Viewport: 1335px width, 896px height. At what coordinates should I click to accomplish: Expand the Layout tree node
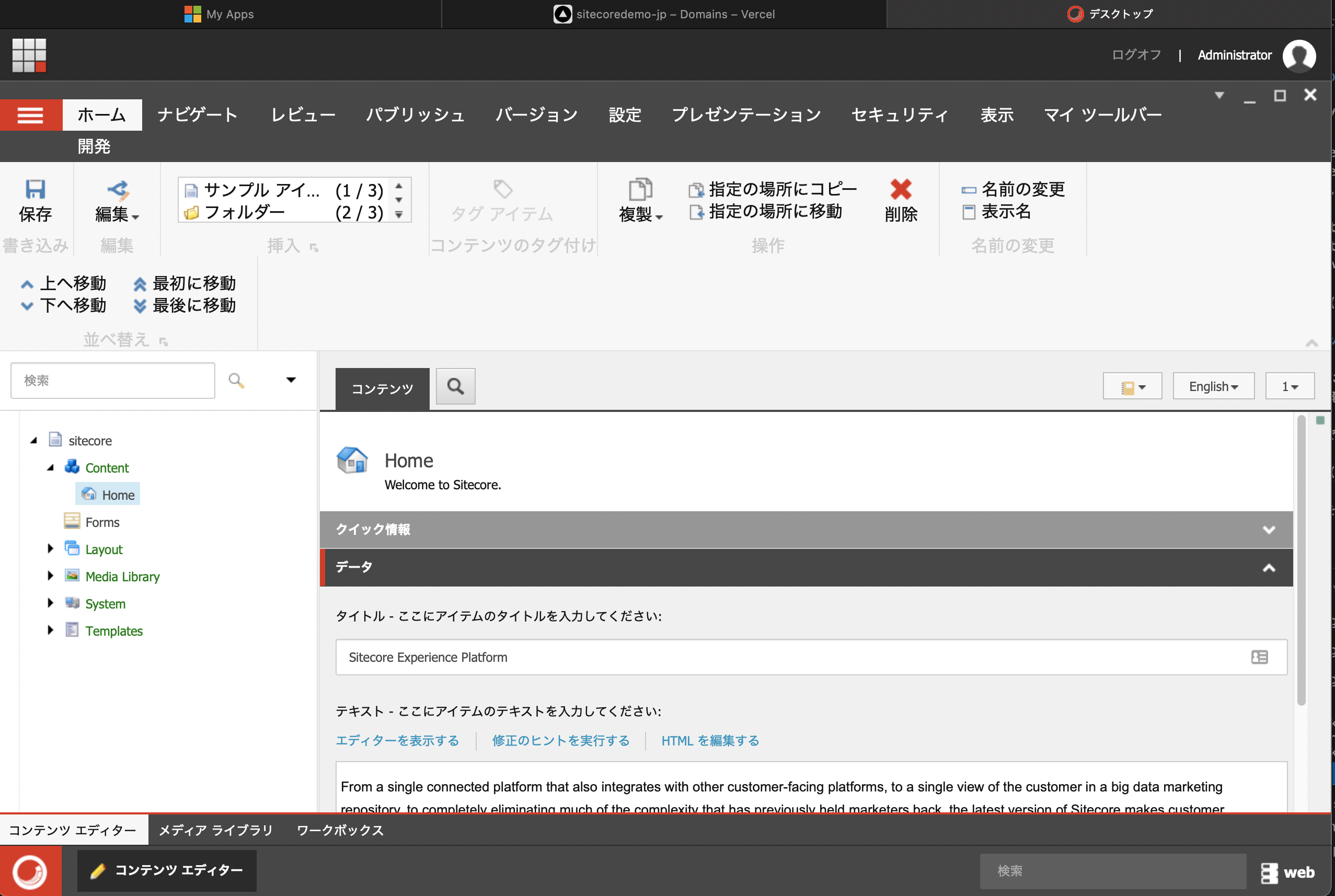click(50, 548)
